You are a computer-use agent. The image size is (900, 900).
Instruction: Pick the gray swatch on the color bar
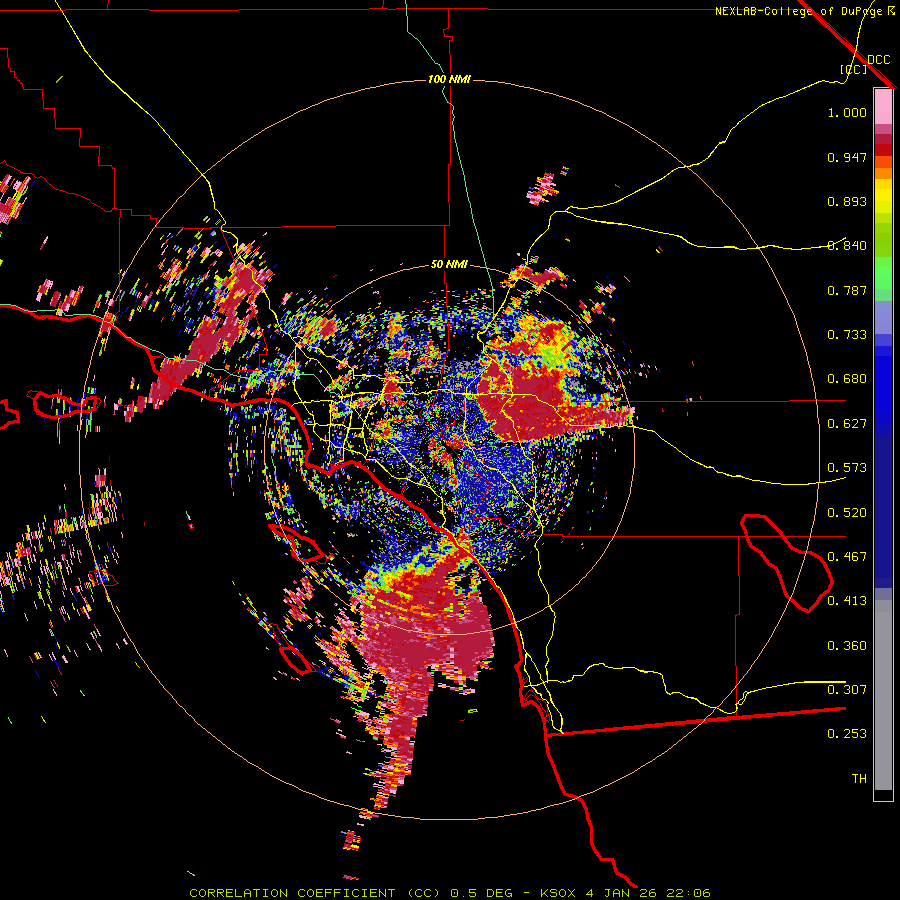point(883,695)
